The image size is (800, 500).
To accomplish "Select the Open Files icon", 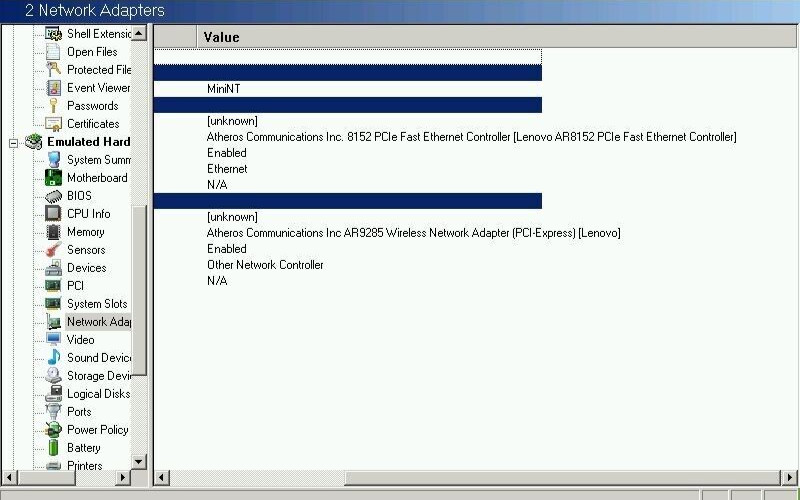I will pyautogui.click(x=53, y=52).
